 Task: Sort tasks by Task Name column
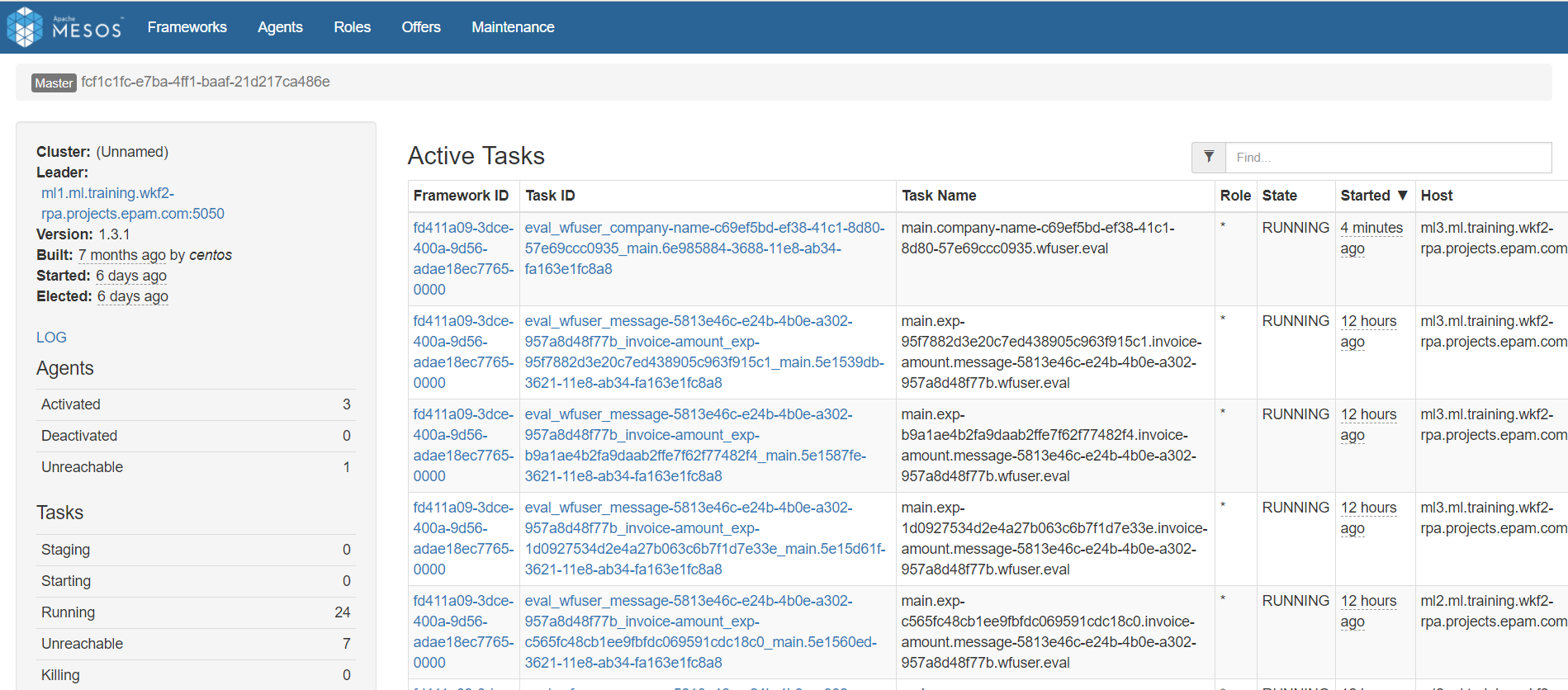click(939, 196)
